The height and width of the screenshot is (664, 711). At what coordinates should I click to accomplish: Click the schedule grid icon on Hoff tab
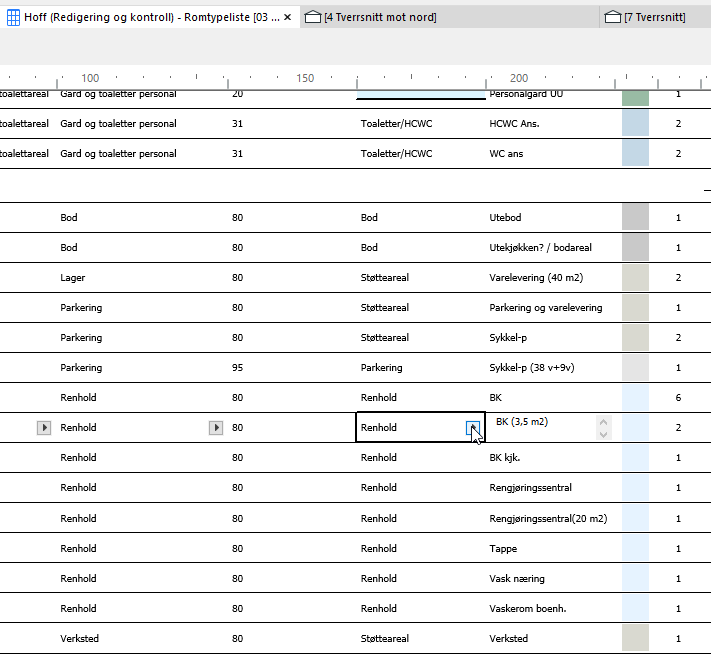[14, 17]
